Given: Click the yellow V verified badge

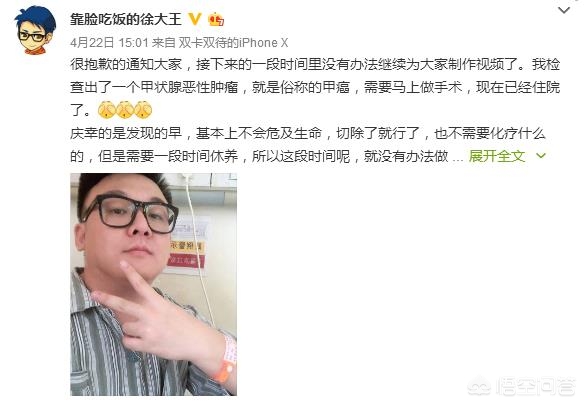Looking at the screenshot, I should click(x=195, y=19).
